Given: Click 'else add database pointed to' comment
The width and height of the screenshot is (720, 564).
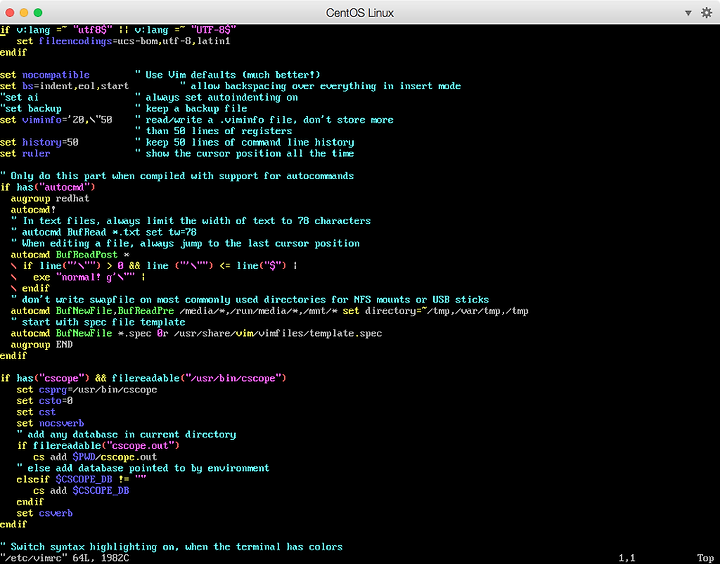Looking at the screenshot, I should pos(143,468).
